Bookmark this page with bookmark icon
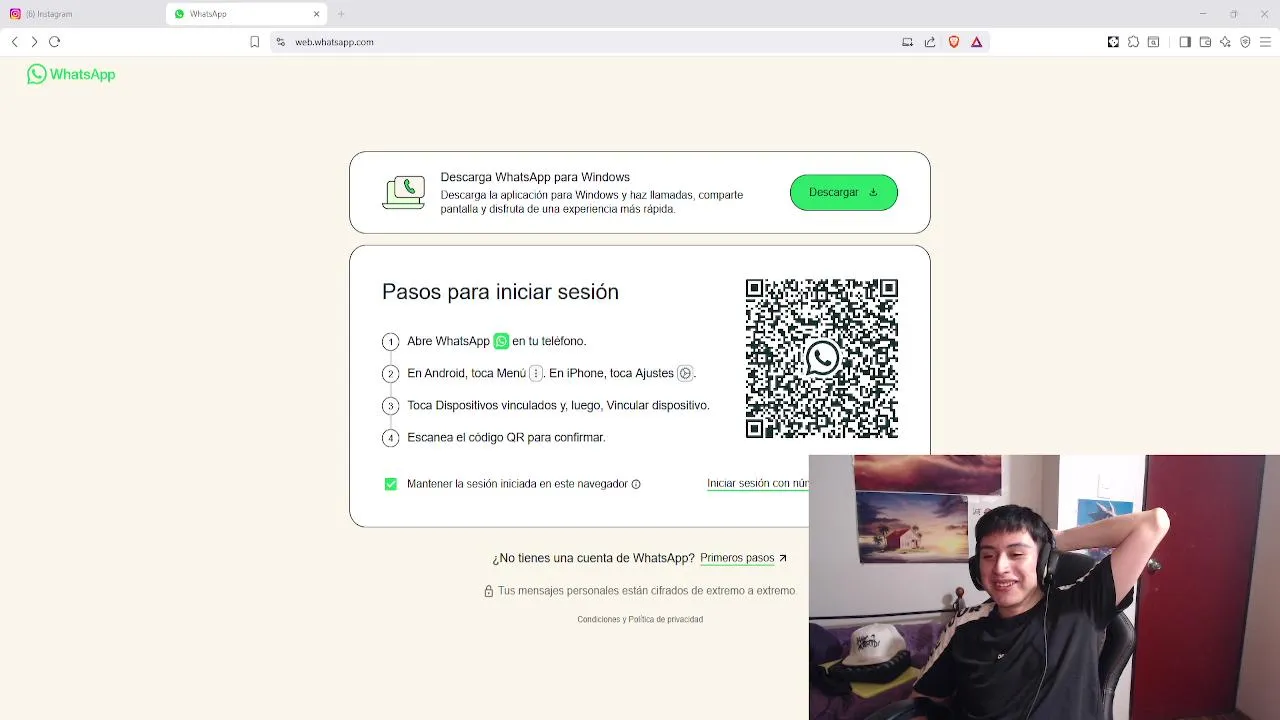The width and height of the screenshot is (1280, 720). pos(254,42)
